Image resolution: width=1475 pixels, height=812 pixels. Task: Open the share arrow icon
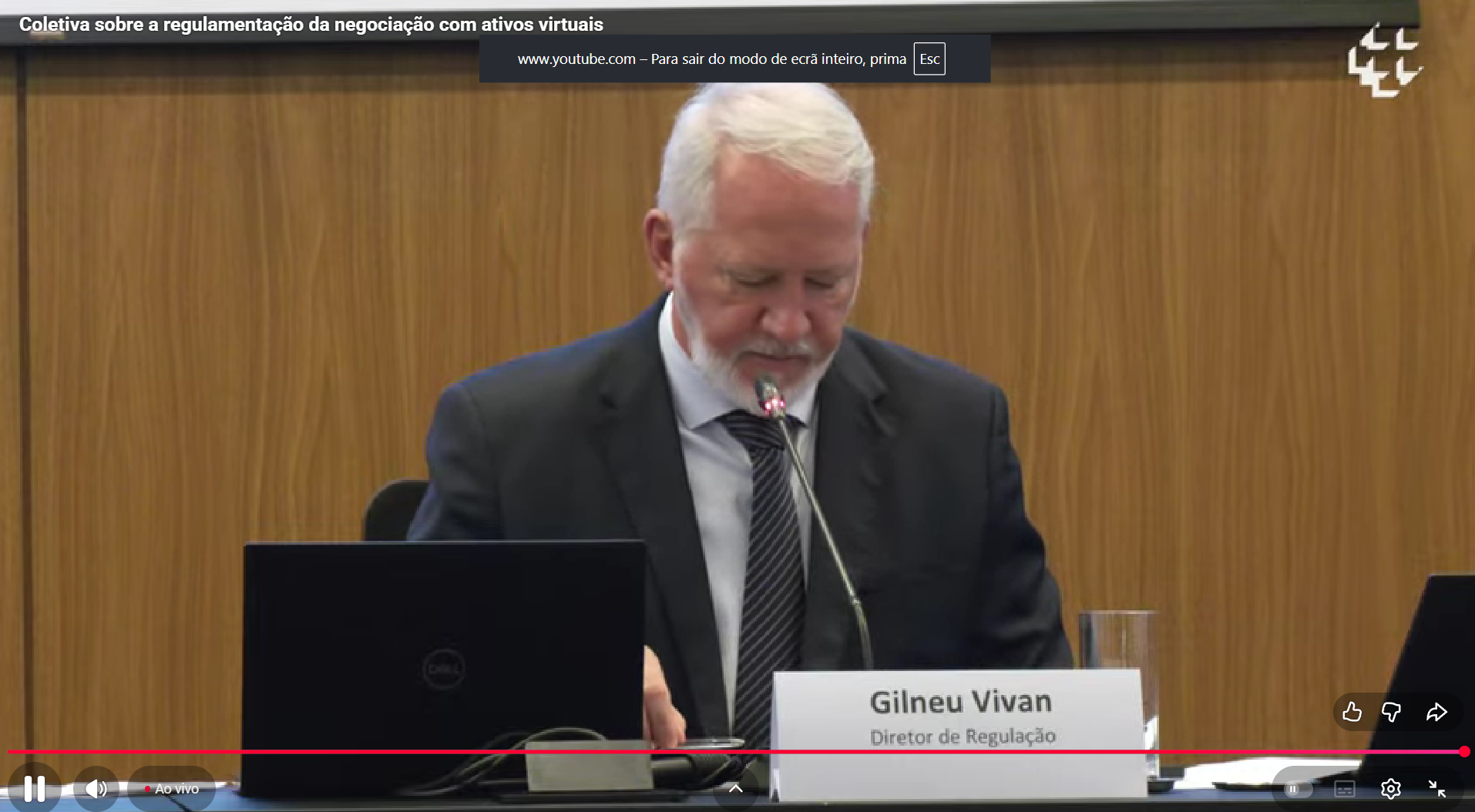click(x=1436, y=712)
